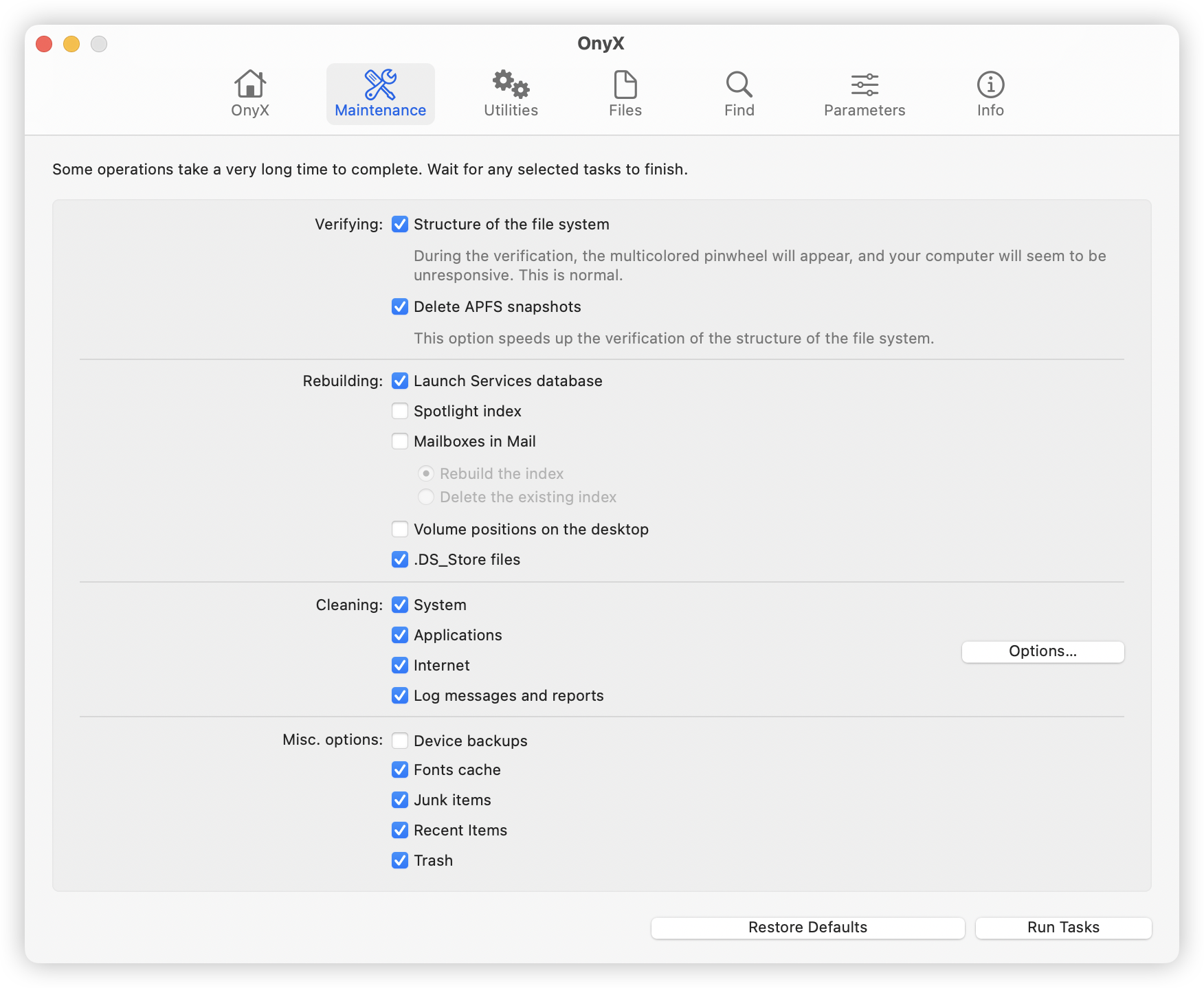Click Run Tasks button

(1063, 928)
